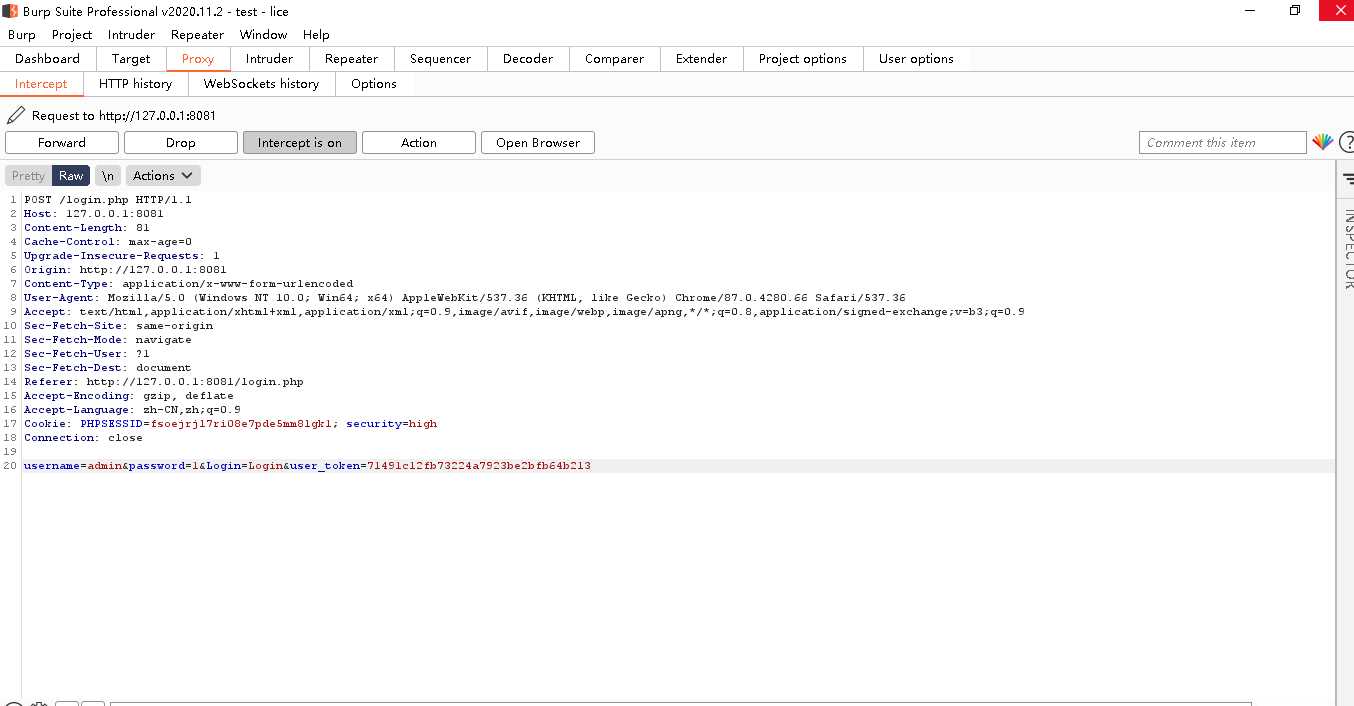Click the Upgrade-Insecure-Requests header line
This screenshot has width=1354, height=706.
pyautogui.click(x=122, y=255)
